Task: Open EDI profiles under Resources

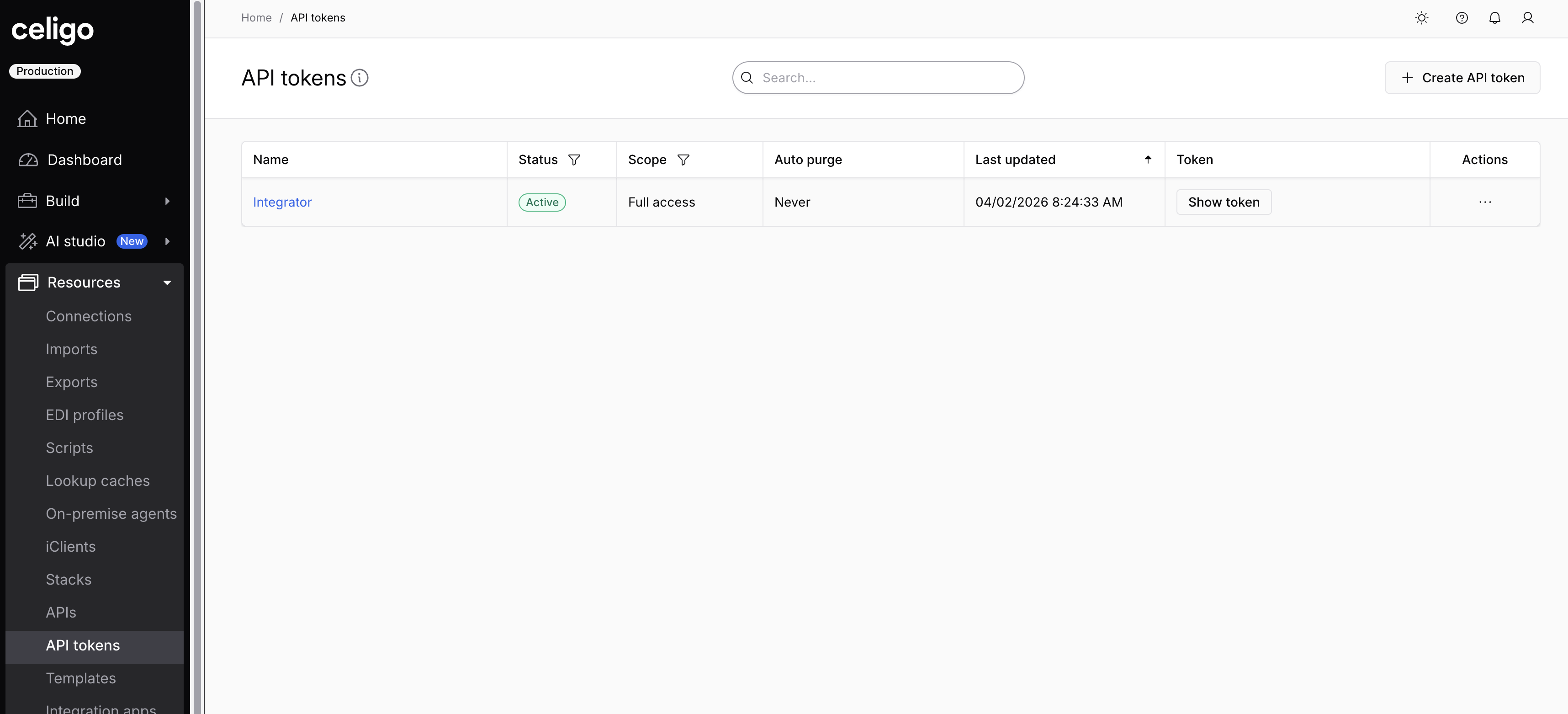Action: pyautogui.click(x=85, y=415)
